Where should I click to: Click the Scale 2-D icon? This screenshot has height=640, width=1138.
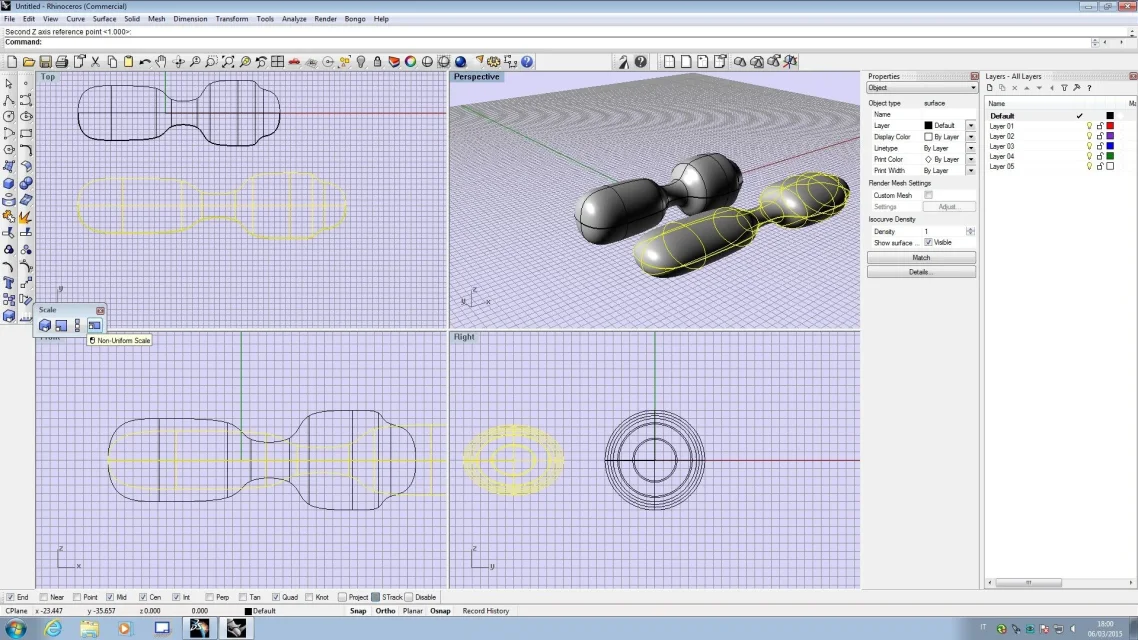click(62, 326)
